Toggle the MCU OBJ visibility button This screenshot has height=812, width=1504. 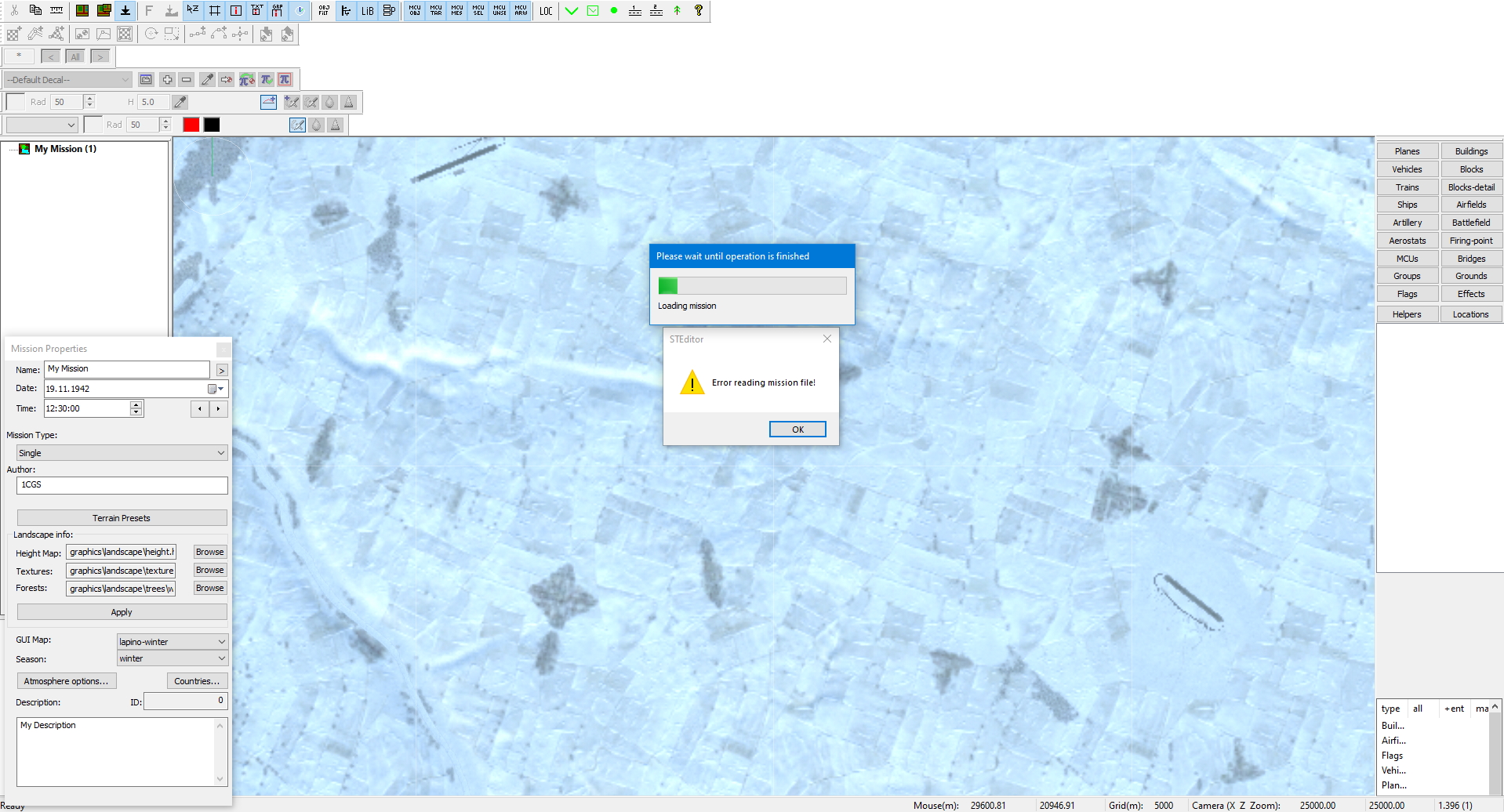click(x=415, y=10)
